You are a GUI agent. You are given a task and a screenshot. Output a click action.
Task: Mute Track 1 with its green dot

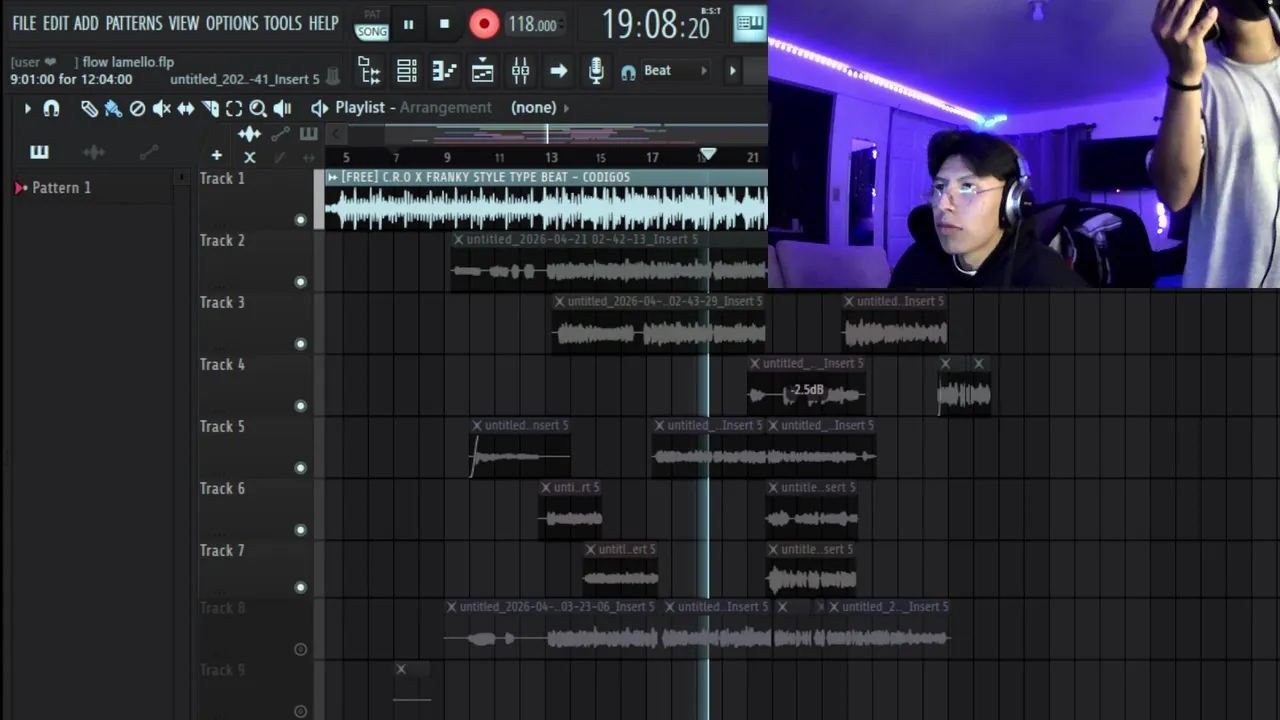point(300,220)
